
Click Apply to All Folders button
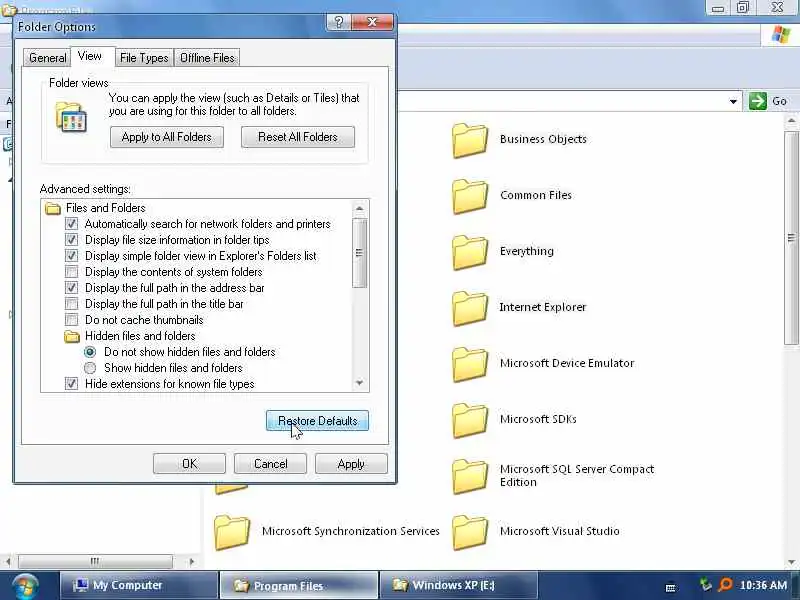pyautogui.click(x=166, y=137)
